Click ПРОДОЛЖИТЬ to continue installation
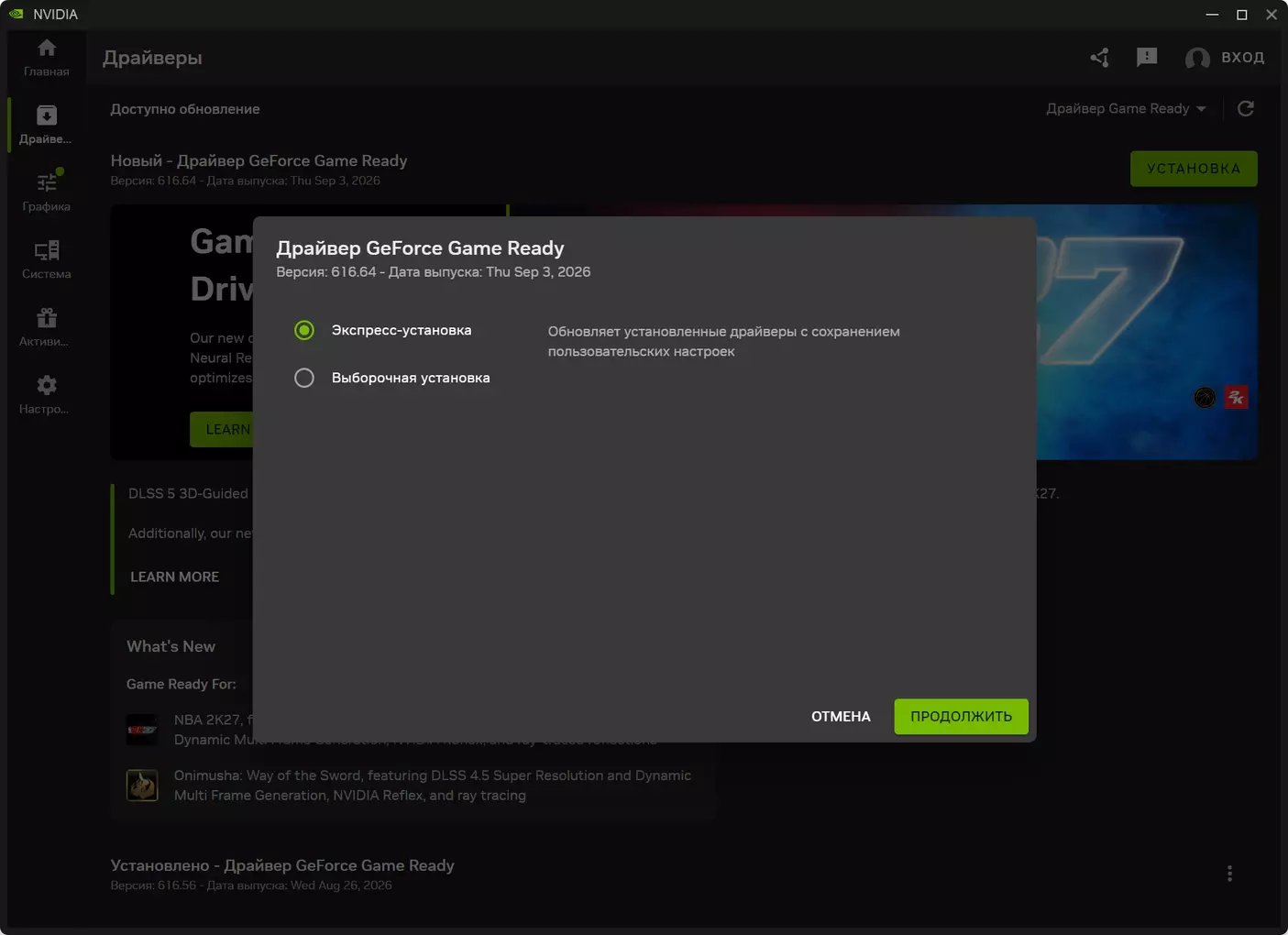Viewport: 1288px width, 935px height. coord(961,717)
